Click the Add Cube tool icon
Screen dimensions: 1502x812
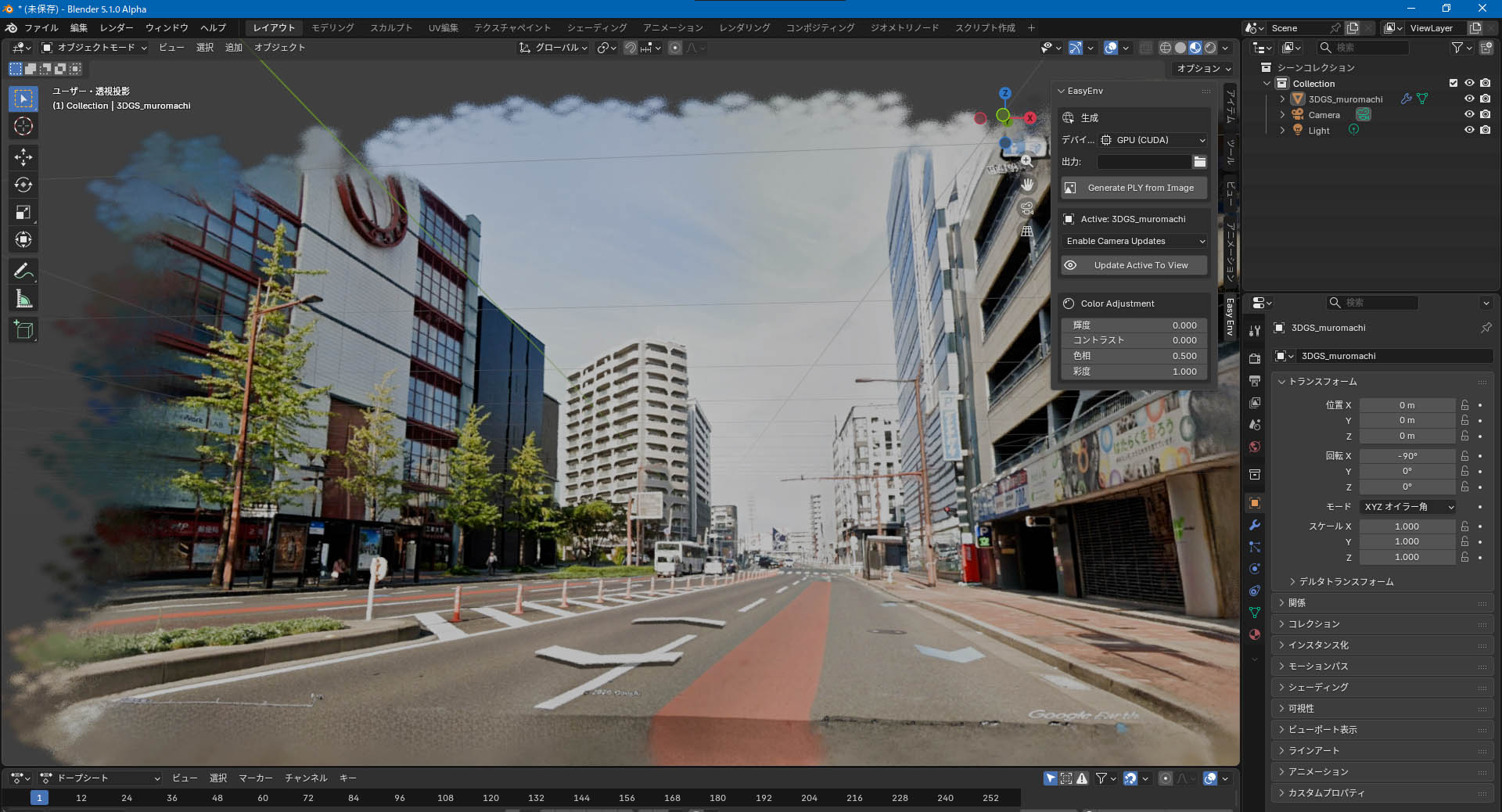[x=23, y=330]
